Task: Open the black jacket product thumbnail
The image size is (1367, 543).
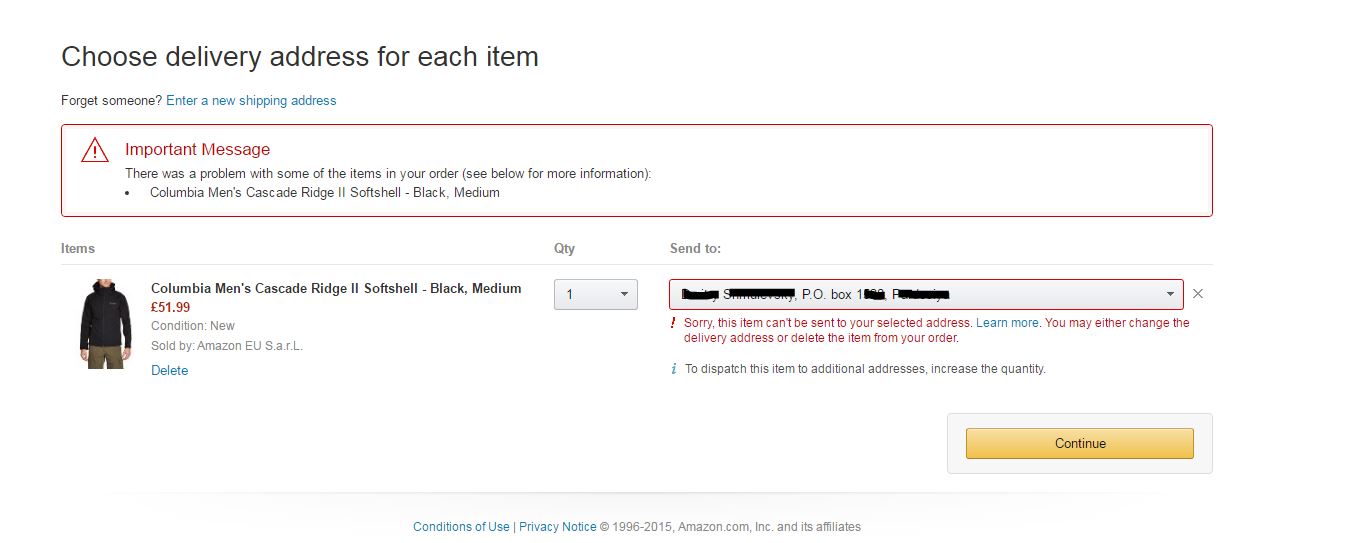Action: pyautogui.click(x=106, y=324)
